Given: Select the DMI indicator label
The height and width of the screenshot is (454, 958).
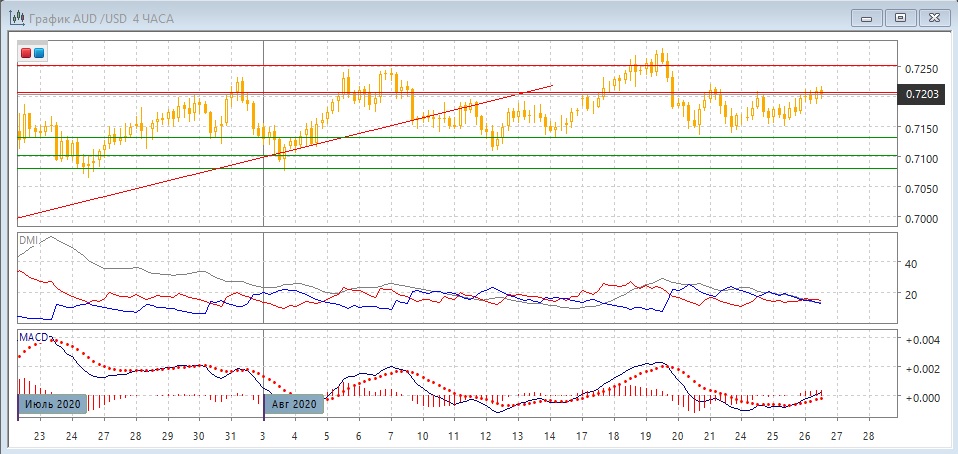Looking at the screenshot, I should click(x=28, y=240).
